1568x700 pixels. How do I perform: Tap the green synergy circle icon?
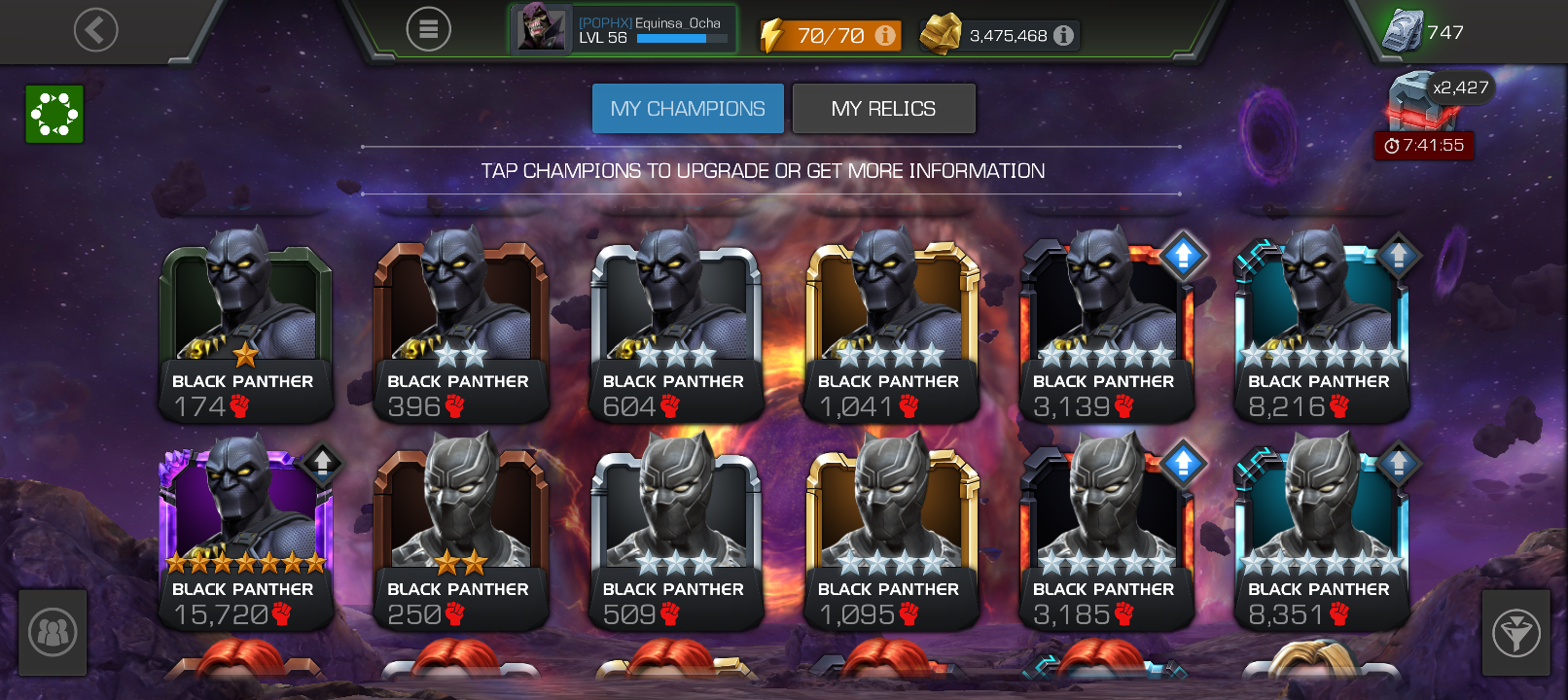coord(54,114)
